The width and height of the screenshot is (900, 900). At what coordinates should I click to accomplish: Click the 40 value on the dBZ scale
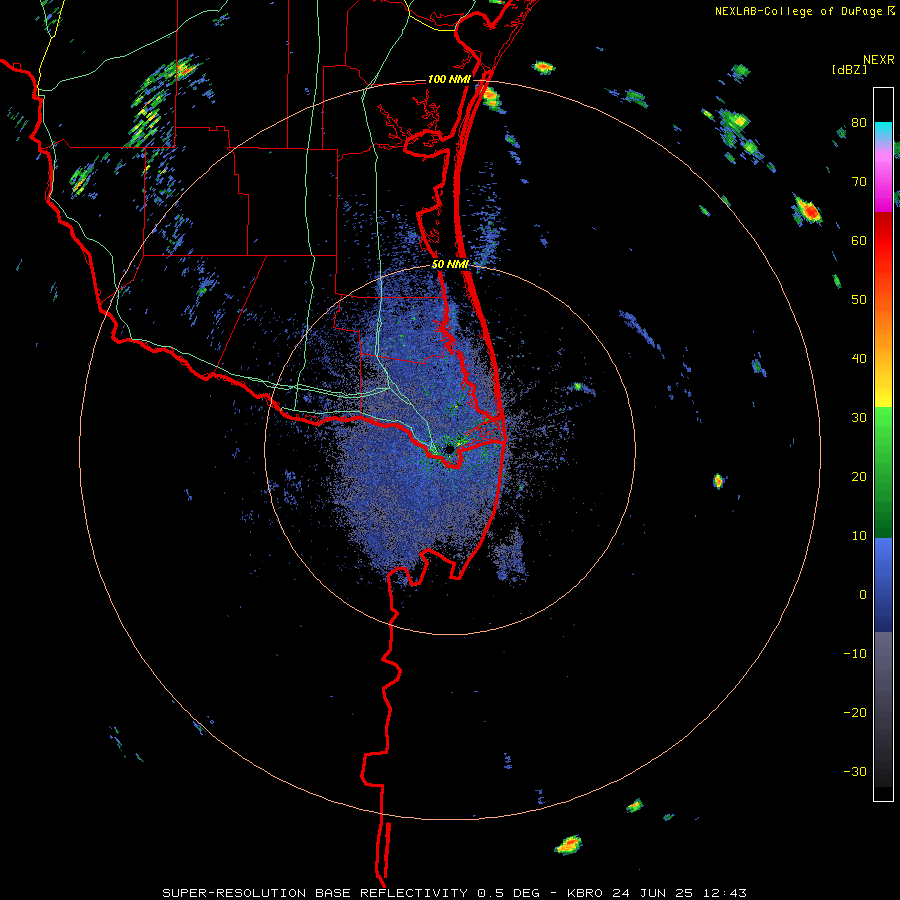(859, 359)
